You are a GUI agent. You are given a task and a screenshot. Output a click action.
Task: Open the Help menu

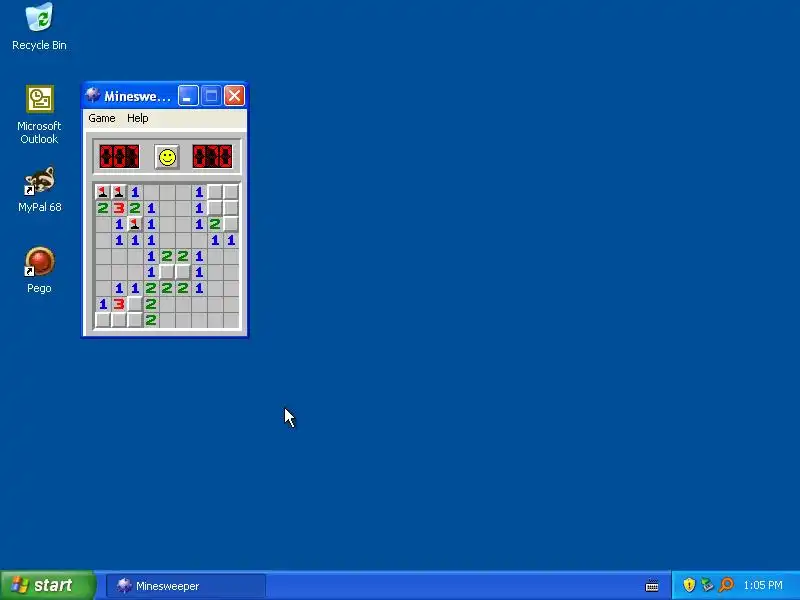tap(138, 118)
